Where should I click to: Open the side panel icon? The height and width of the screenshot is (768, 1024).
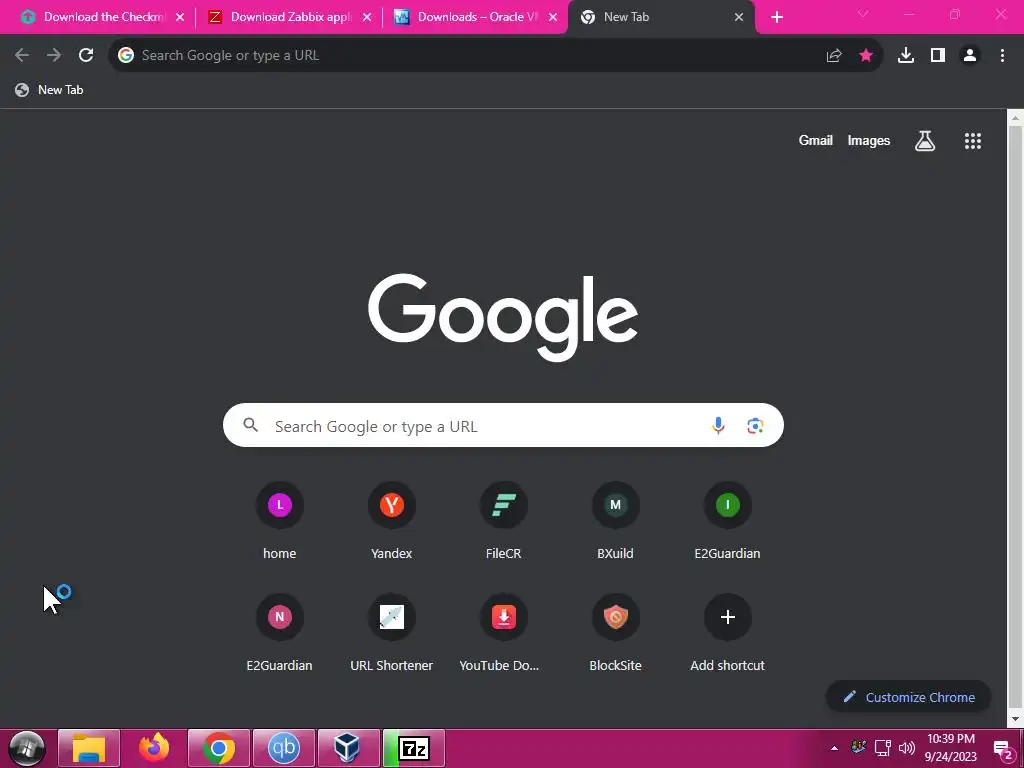938,56
